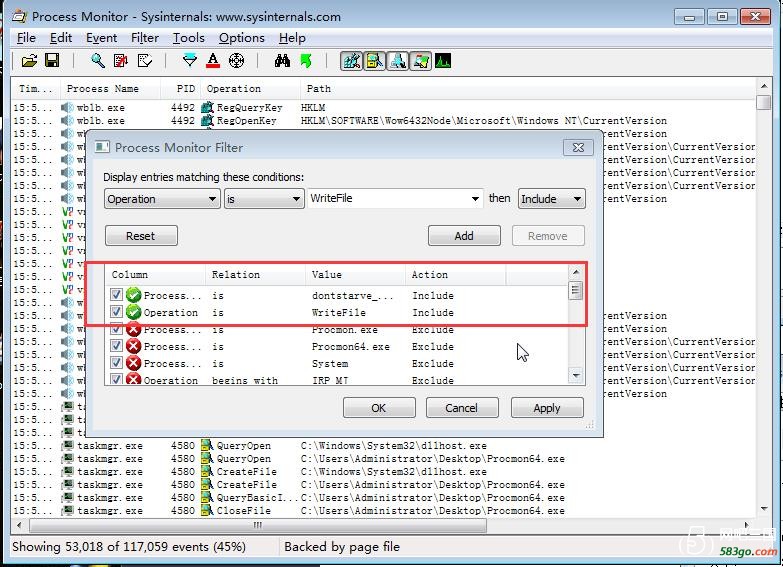Sort filters by the Value header
783x567 pixels.
(355, 275)
